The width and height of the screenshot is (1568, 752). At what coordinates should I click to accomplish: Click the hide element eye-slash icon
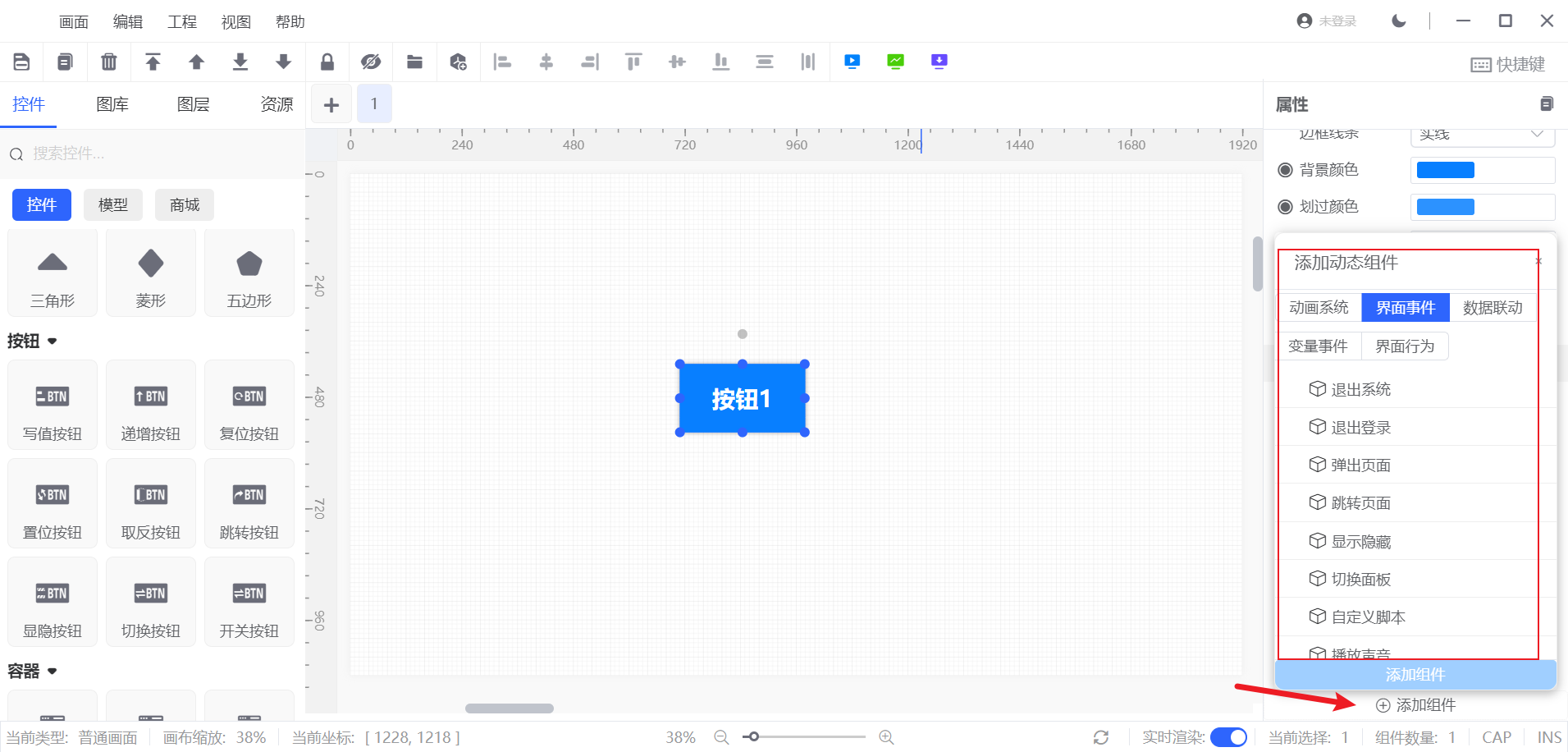371,62
